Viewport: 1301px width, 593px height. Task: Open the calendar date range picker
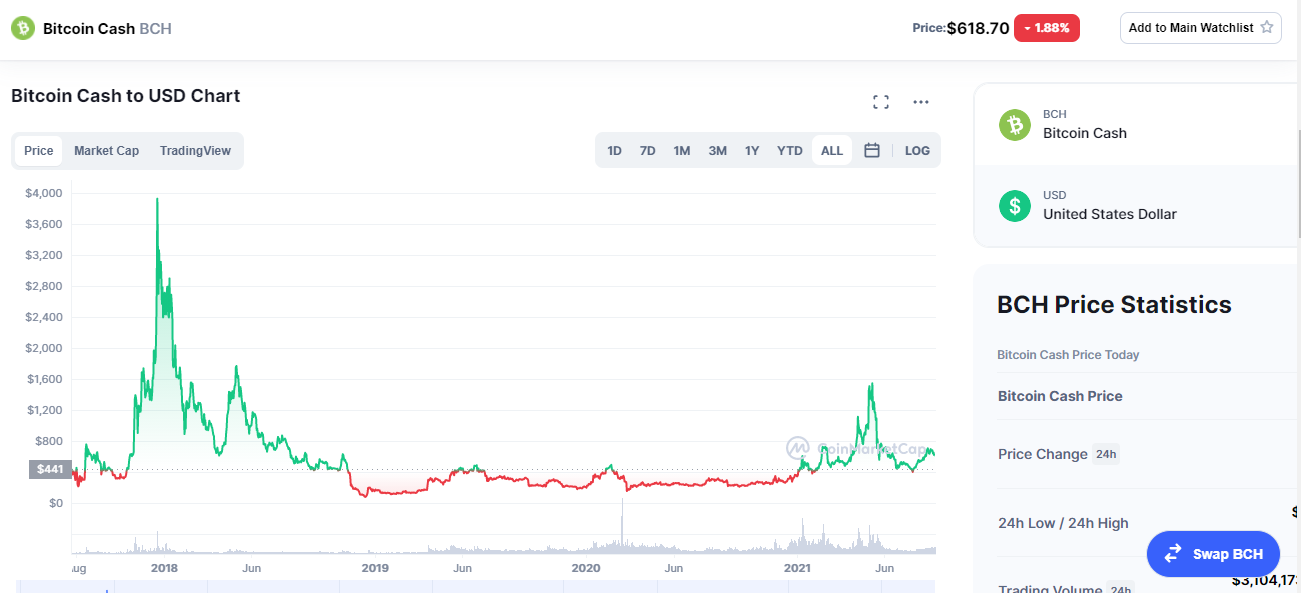[x=872, y=150]
